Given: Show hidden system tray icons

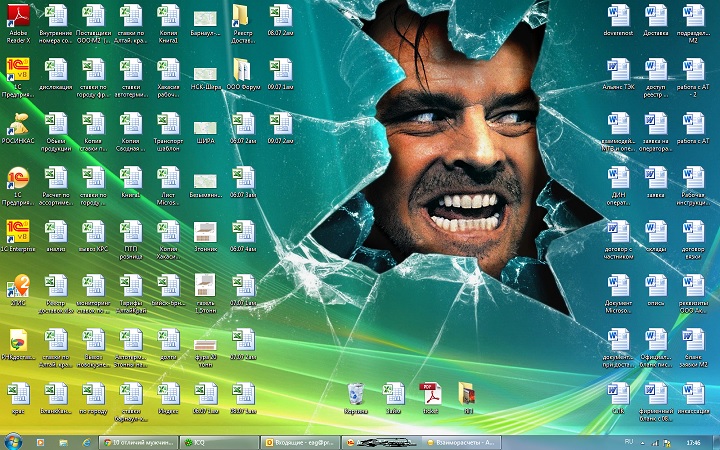Looking at the screenshot, I should 642,443.
